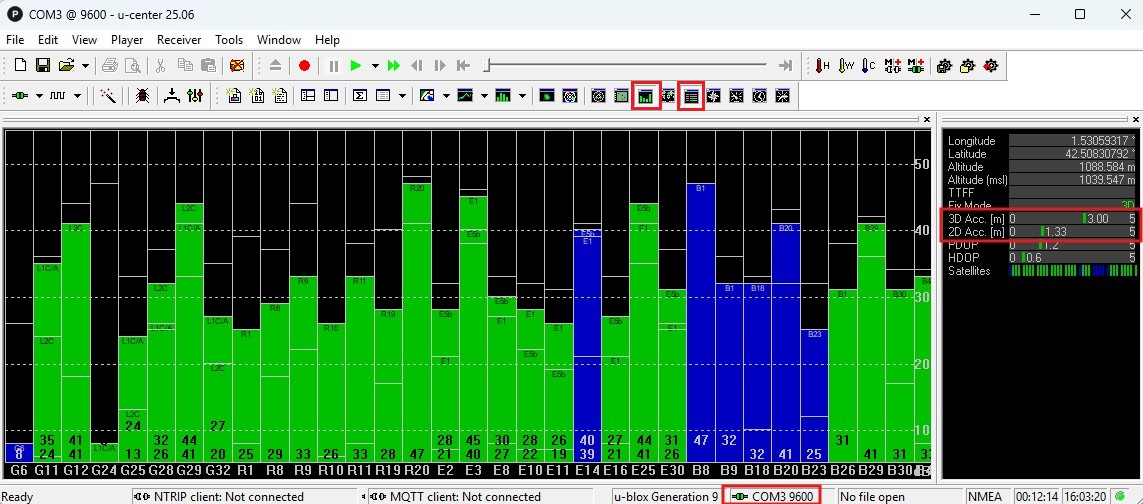Open the debug bug icon
The width and height of the screenshot is (1143, 504).
point(142,96)
